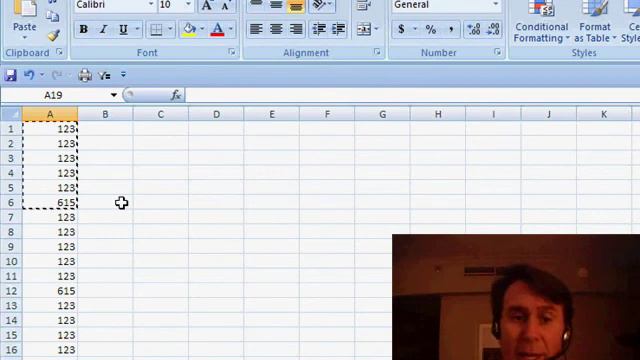Align text right
The image size is (640, 360).
click(296, 29)
